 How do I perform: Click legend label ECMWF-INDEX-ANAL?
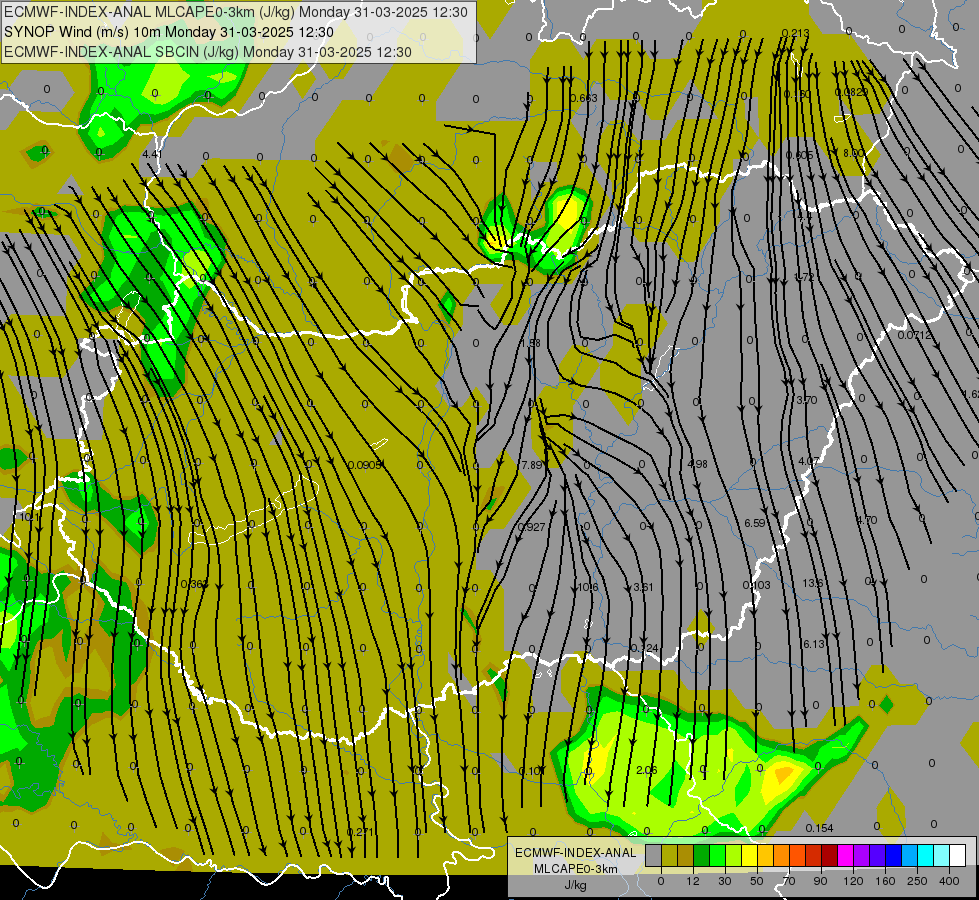576,853
